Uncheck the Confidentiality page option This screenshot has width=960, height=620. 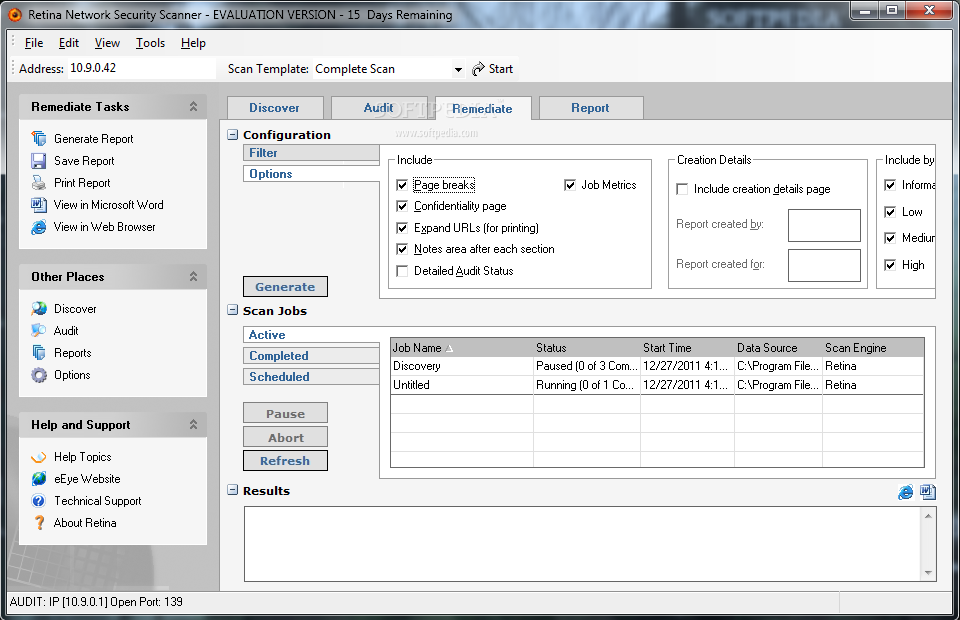[402, 206]
